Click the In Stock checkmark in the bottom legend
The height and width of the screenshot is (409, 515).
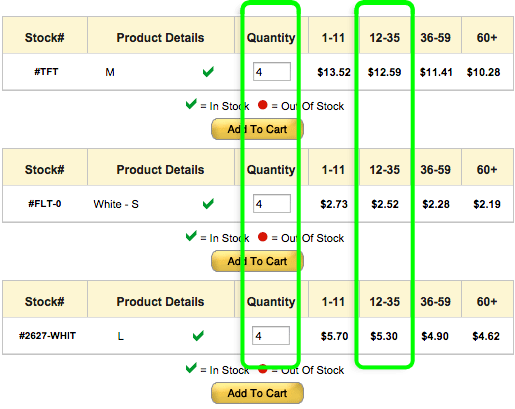(191, 368)
